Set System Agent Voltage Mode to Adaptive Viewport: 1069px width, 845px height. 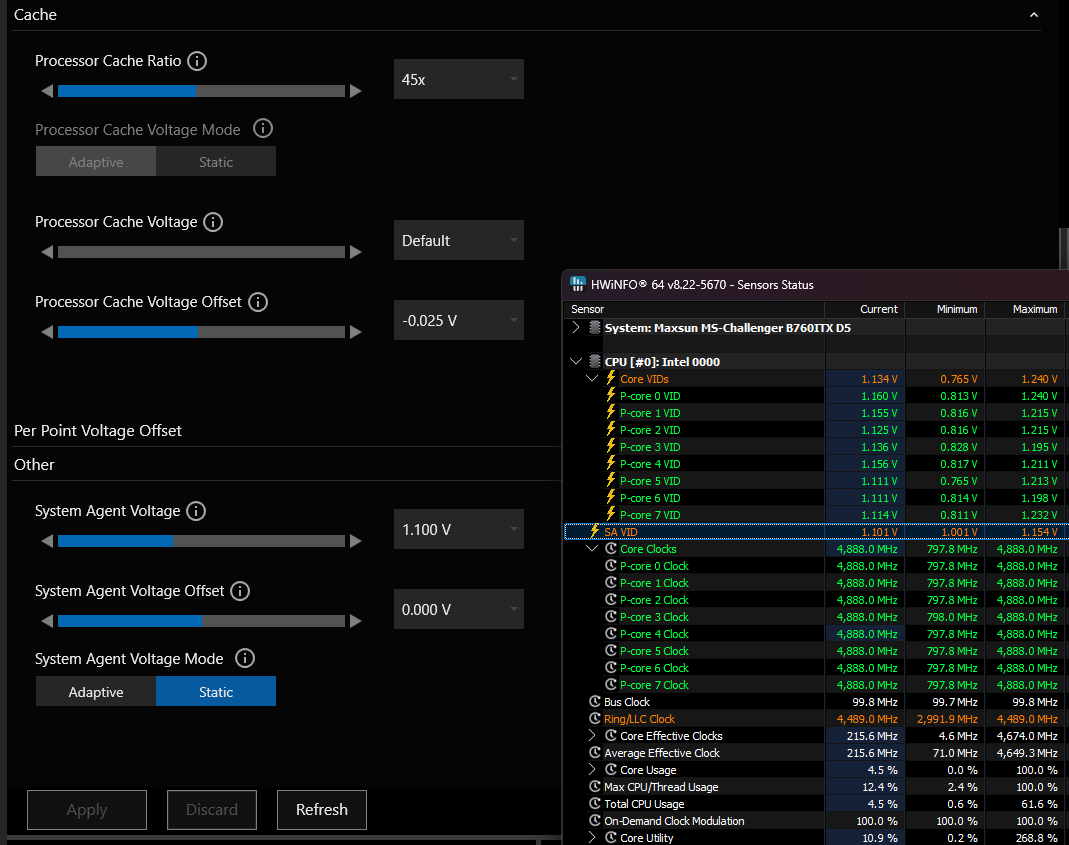pos(96,692)
